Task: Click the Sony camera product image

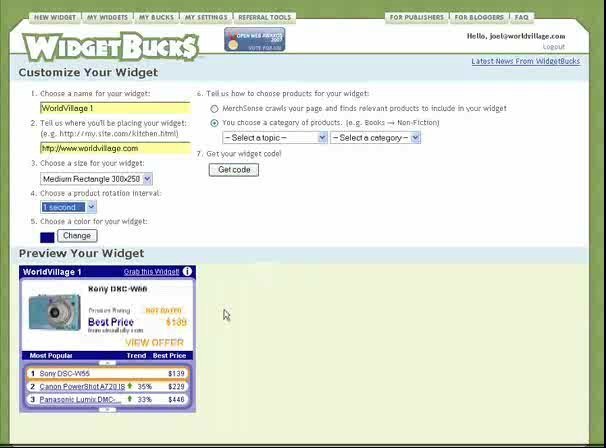Action: click(x=54, y=312)
